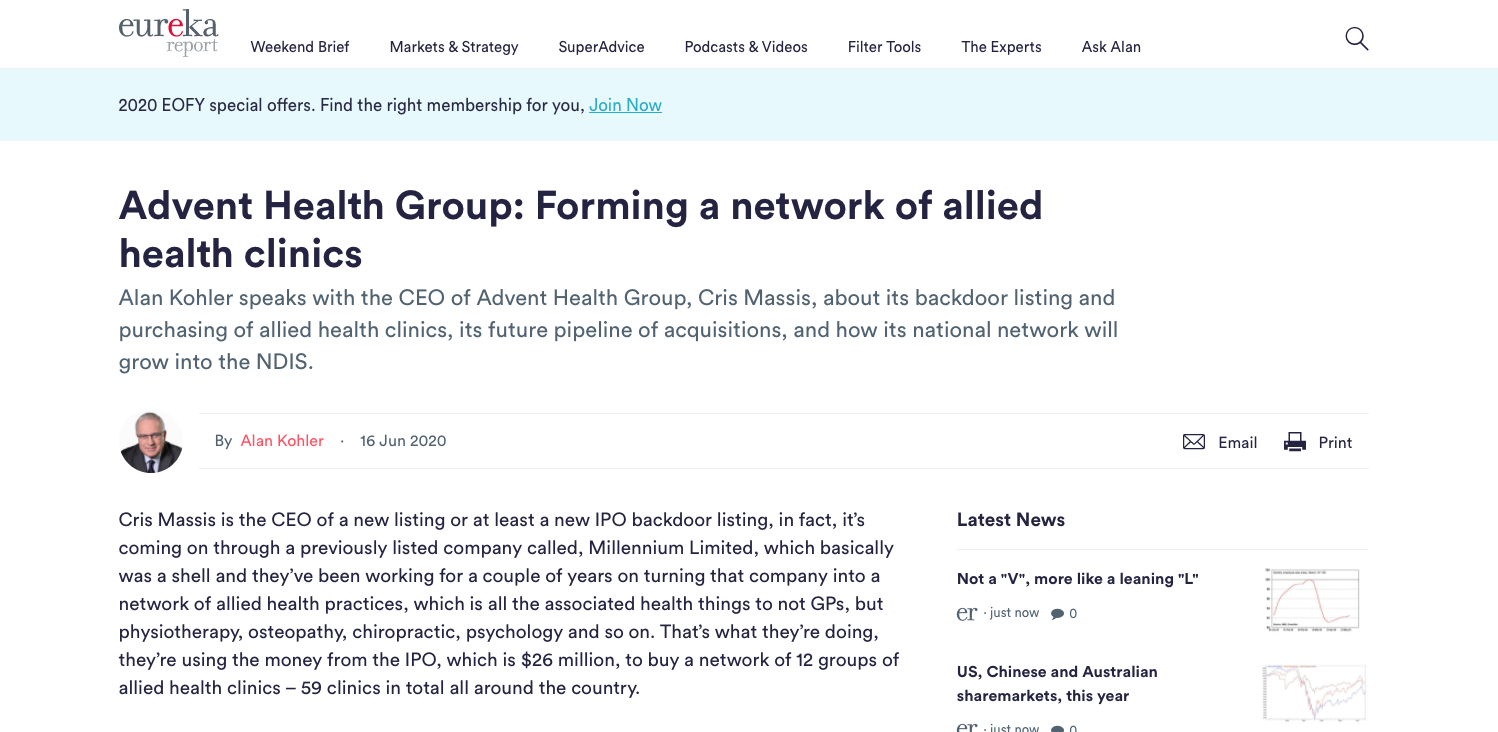The width and height of the screenshot is (1498, 732).
Task: Click Alan Kohler's profile photo
Action: pyautogui.click(x=149, y=441)
